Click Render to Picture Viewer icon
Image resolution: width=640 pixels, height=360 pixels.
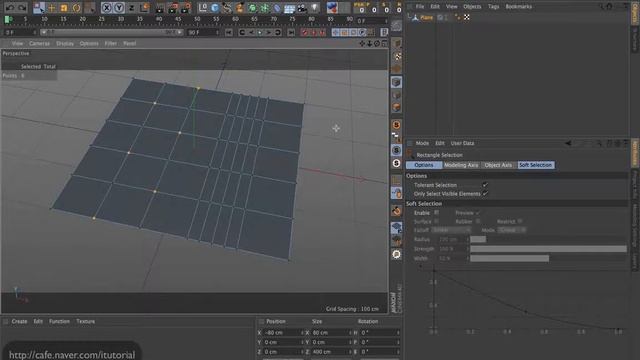173,8
